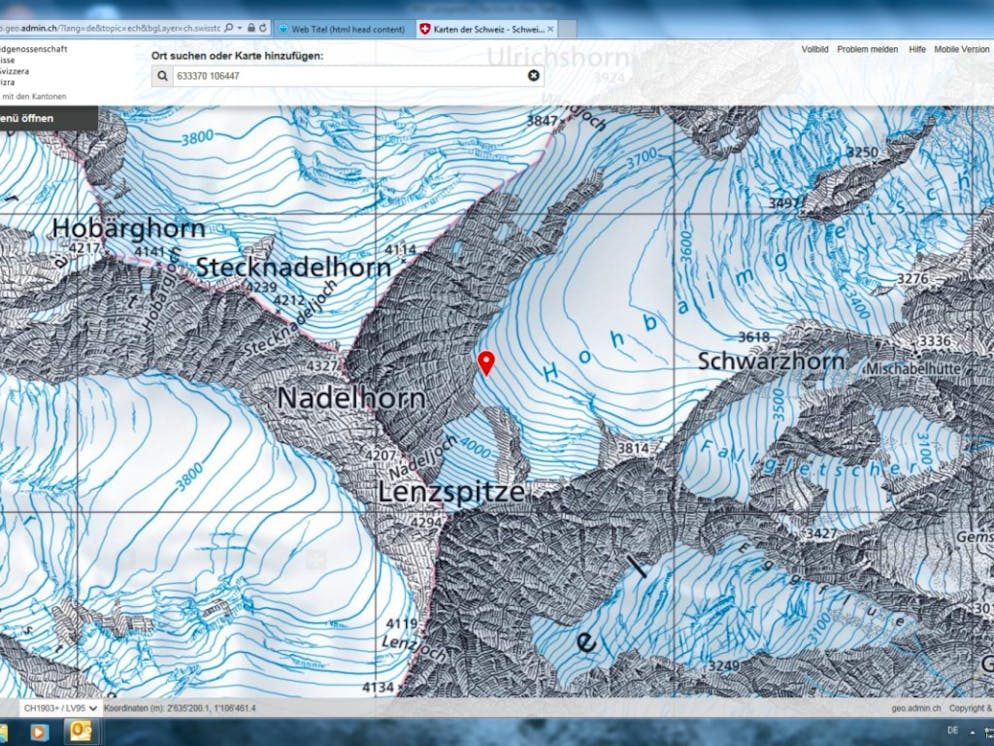
Task: Click the red location marker on the map
Action: 486,362
